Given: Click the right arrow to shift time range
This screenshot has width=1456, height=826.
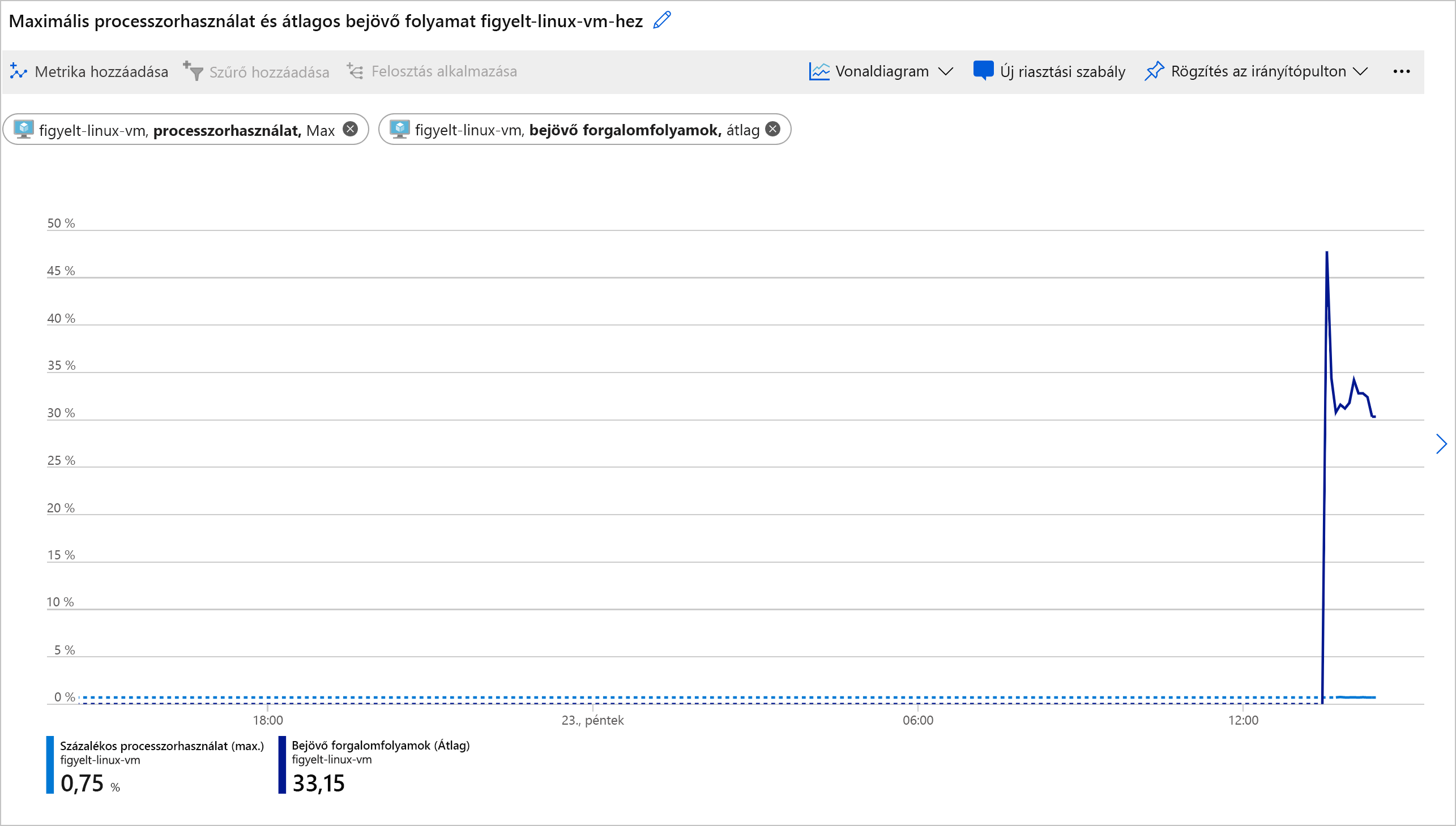Looking at the screenshot, I should coord(1441,444).
